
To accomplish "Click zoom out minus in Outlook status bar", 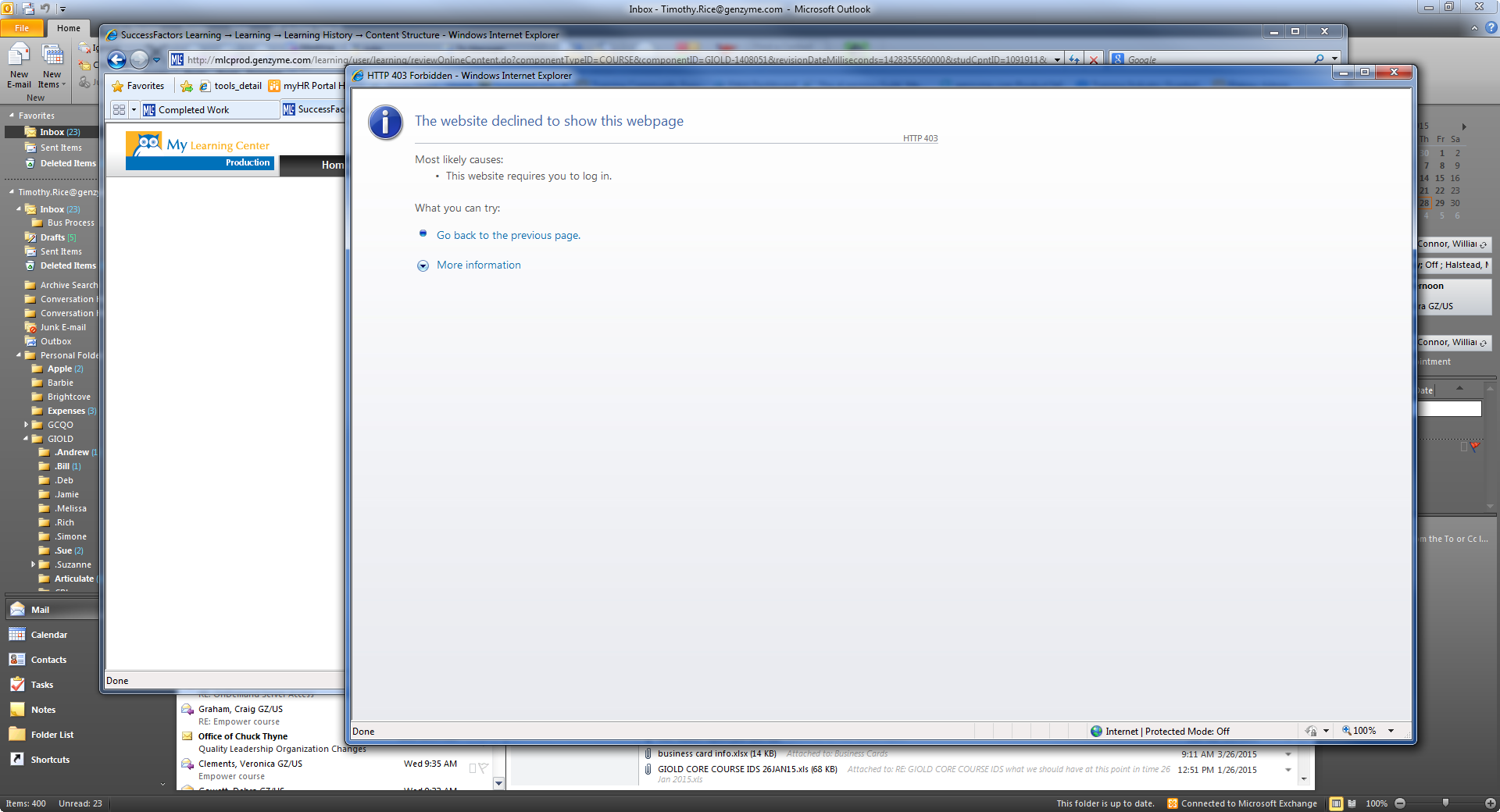I will coord(1400,803).
